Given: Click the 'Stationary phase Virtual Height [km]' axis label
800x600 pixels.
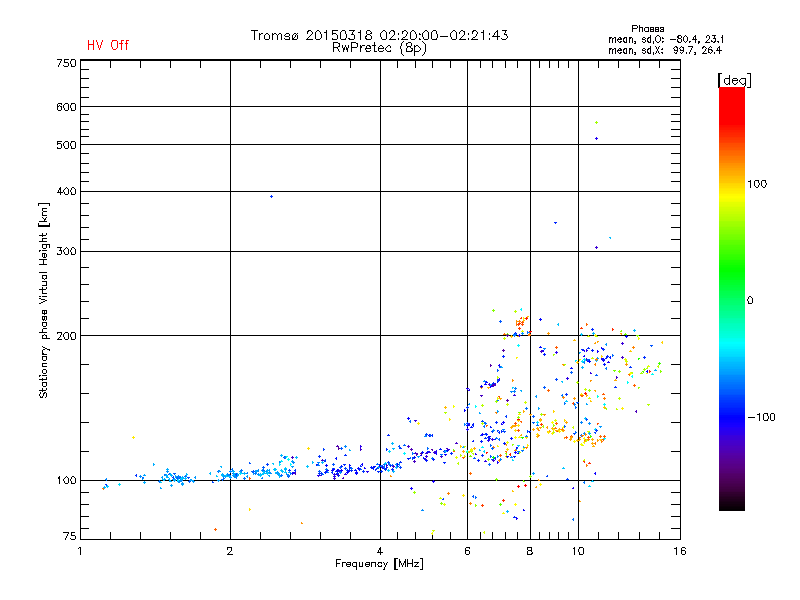Looking at the screenshot, I should pos(44,300).
